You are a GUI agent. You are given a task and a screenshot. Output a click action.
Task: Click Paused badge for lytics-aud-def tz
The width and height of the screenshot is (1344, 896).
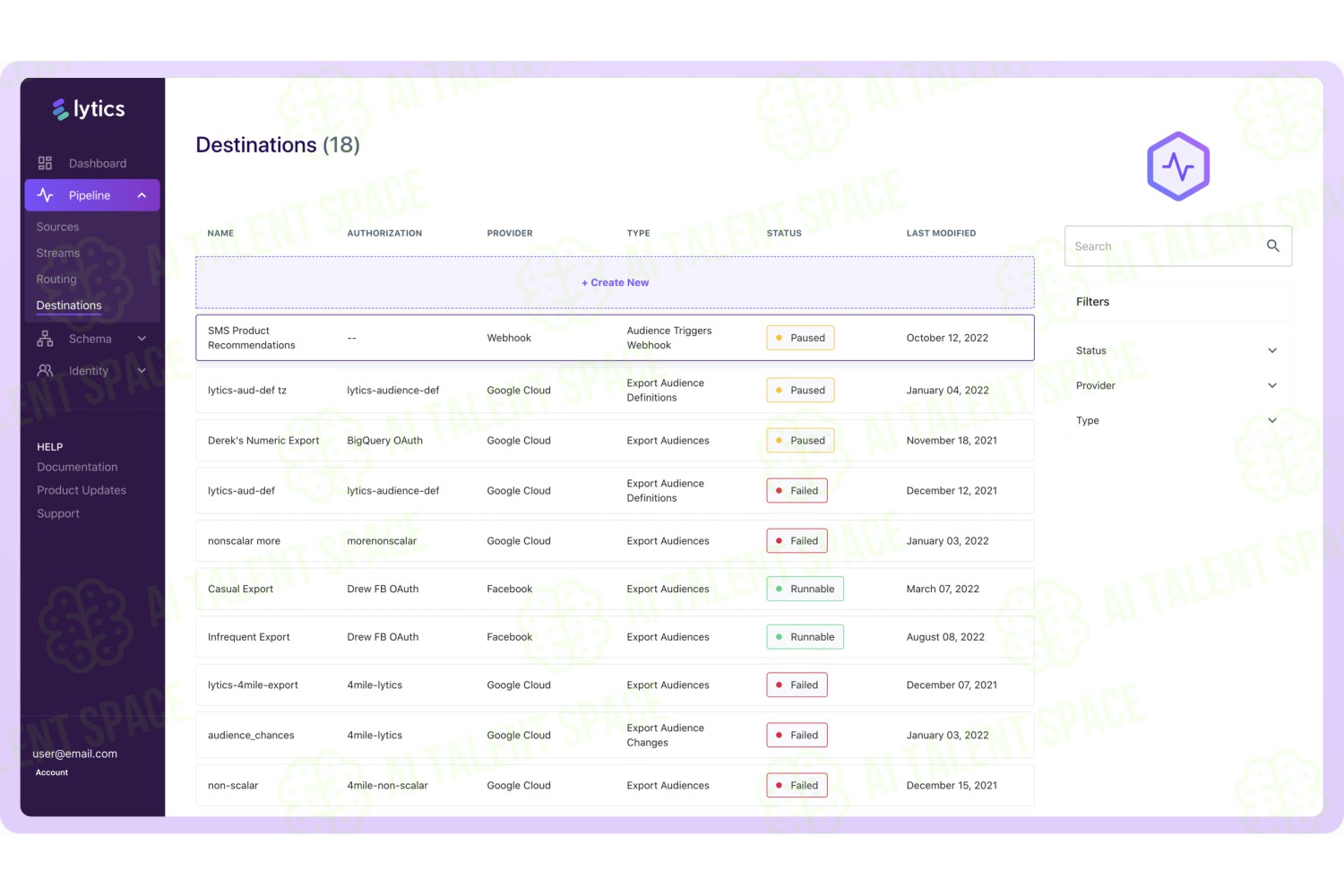click(800, 391)
